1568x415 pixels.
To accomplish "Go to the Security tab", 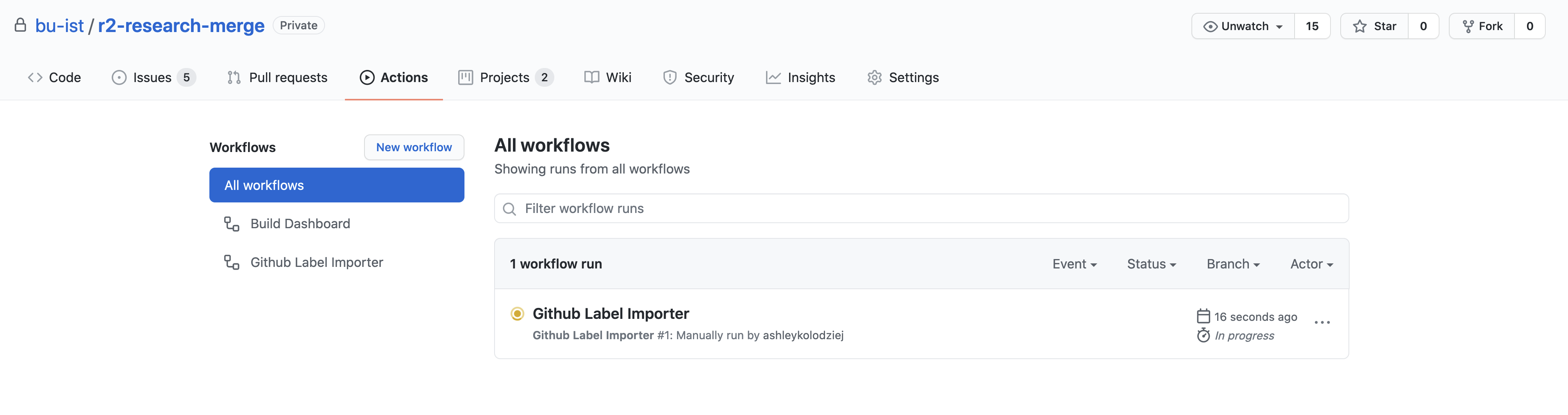I will point(698,77).
